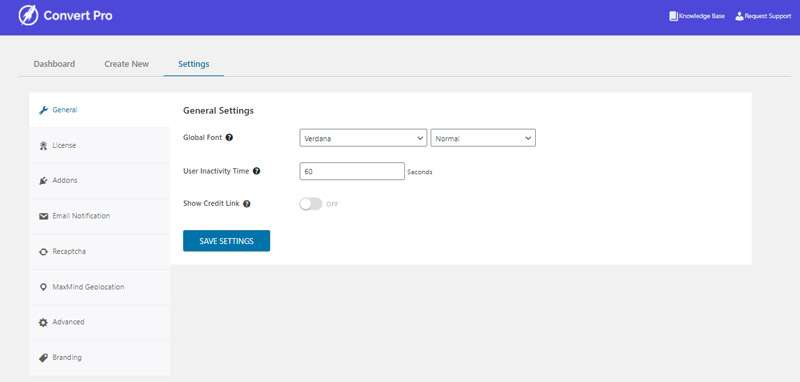Click the Knowledge Base book icon

[673, 16]
